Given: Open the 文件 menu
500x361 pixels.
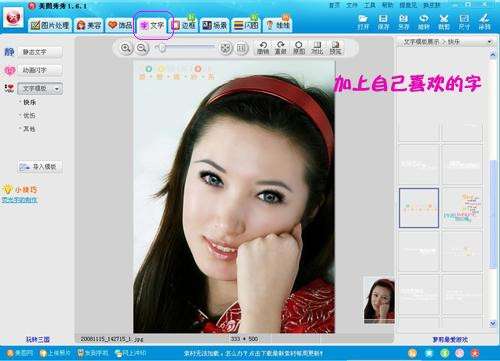Looking at the screenshot, I should pyautogui.click(x=351, y=5).
